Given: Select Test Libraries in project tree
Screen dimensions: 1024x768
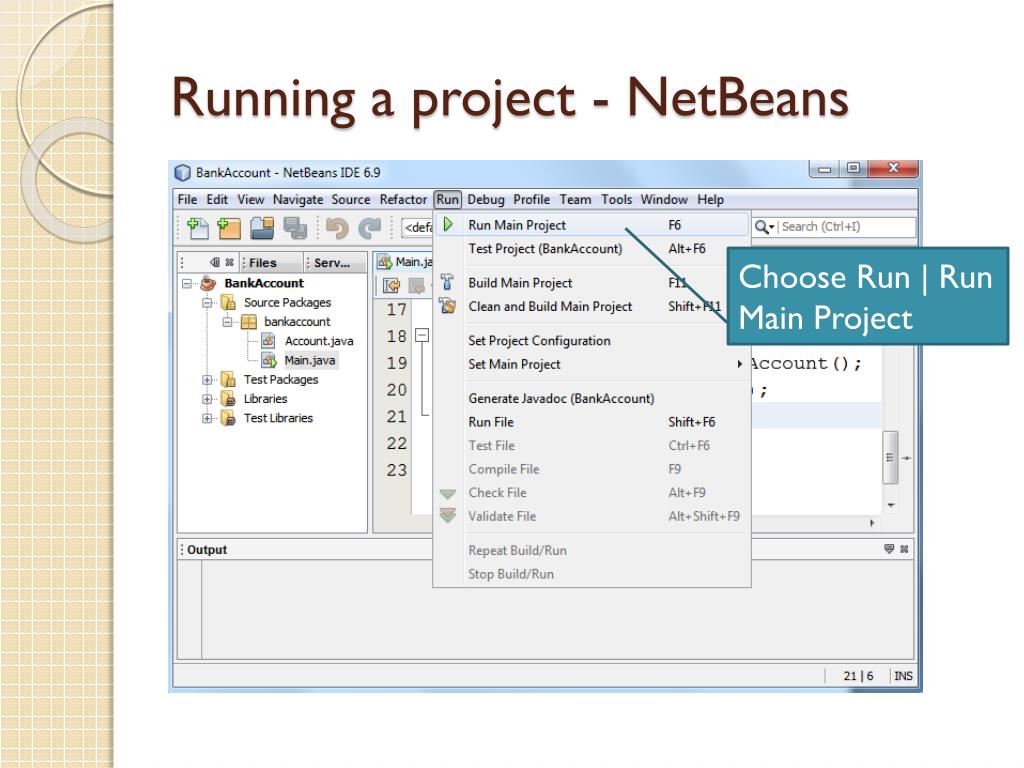Looking at the screenshot, I should tap(278, 418).
